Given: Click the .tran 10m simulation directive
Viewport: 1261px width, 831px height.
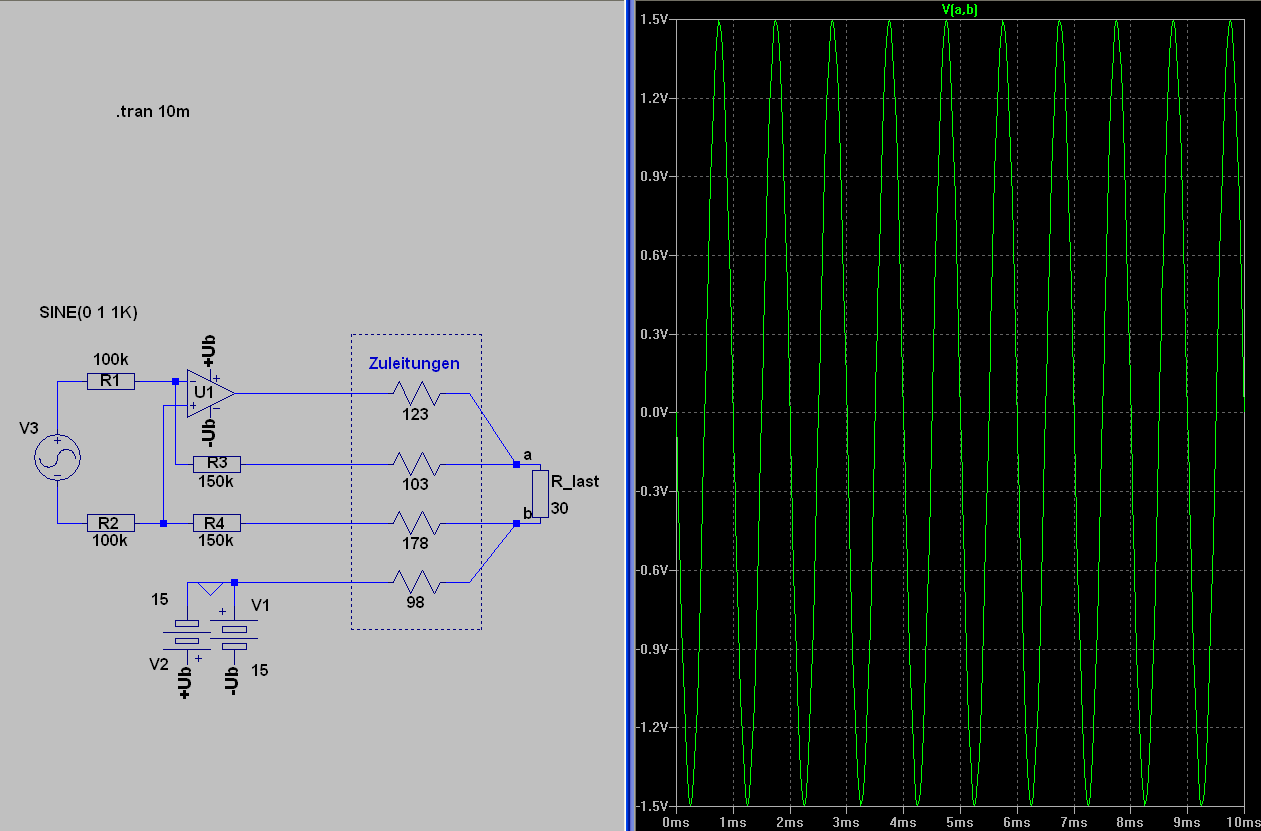Looking at the screenshot, I should 152,111.
